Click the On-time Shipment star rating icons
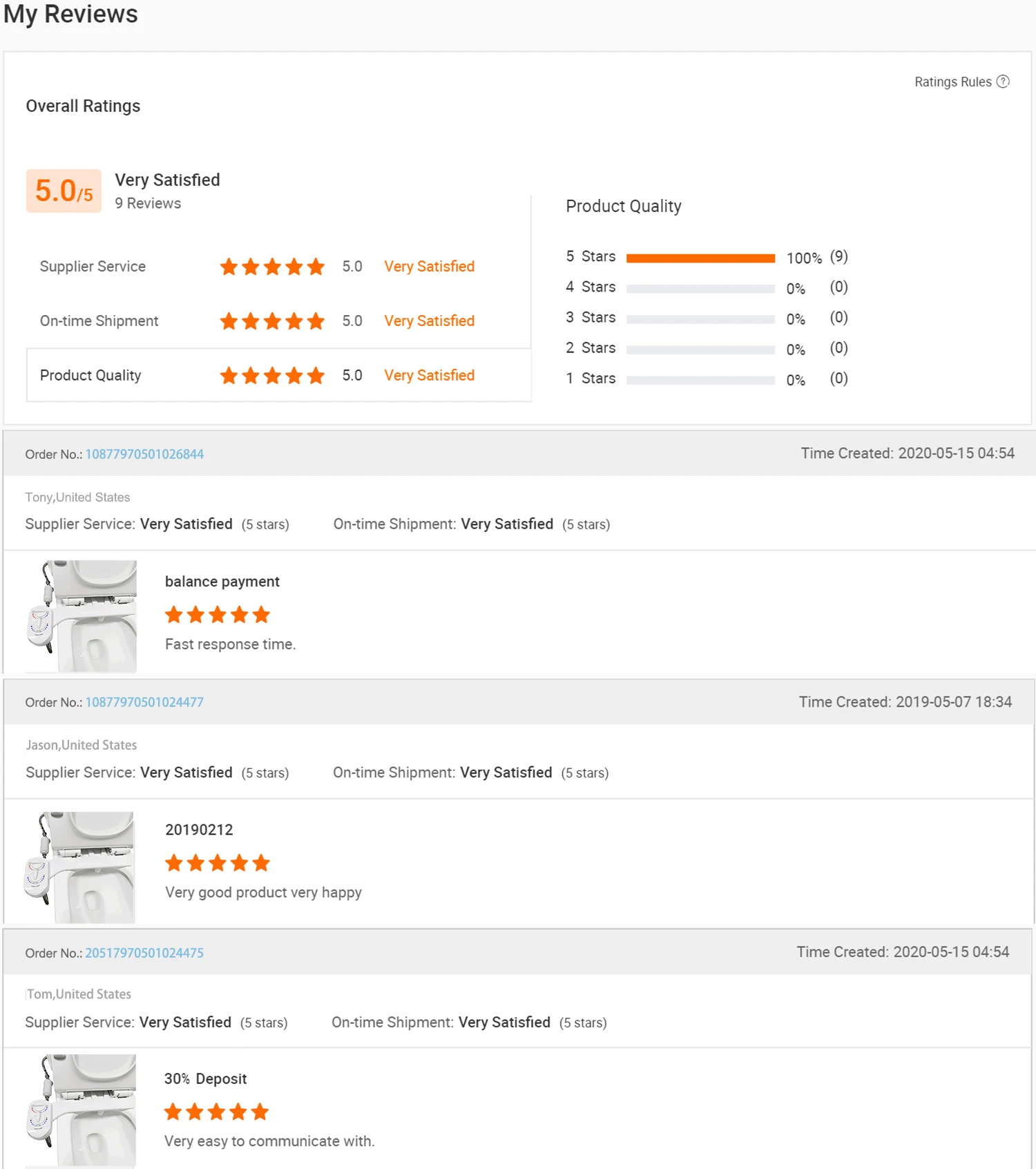Screen dimensions: 1036x1169 coord(272,321)
